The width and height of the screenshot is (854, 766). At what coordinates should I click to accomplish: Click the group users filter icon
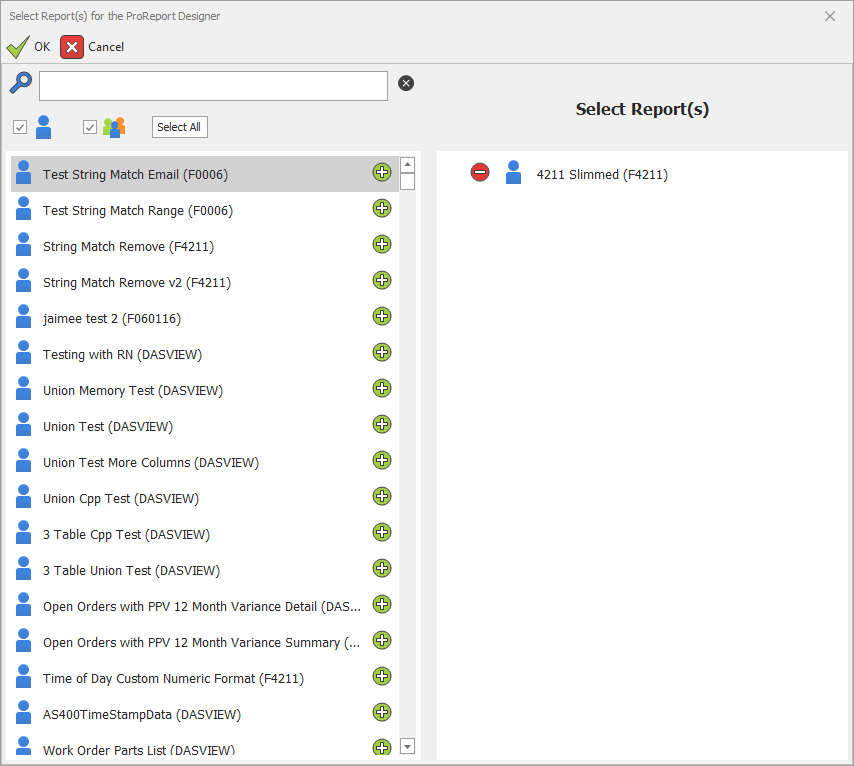click(114, 127)
